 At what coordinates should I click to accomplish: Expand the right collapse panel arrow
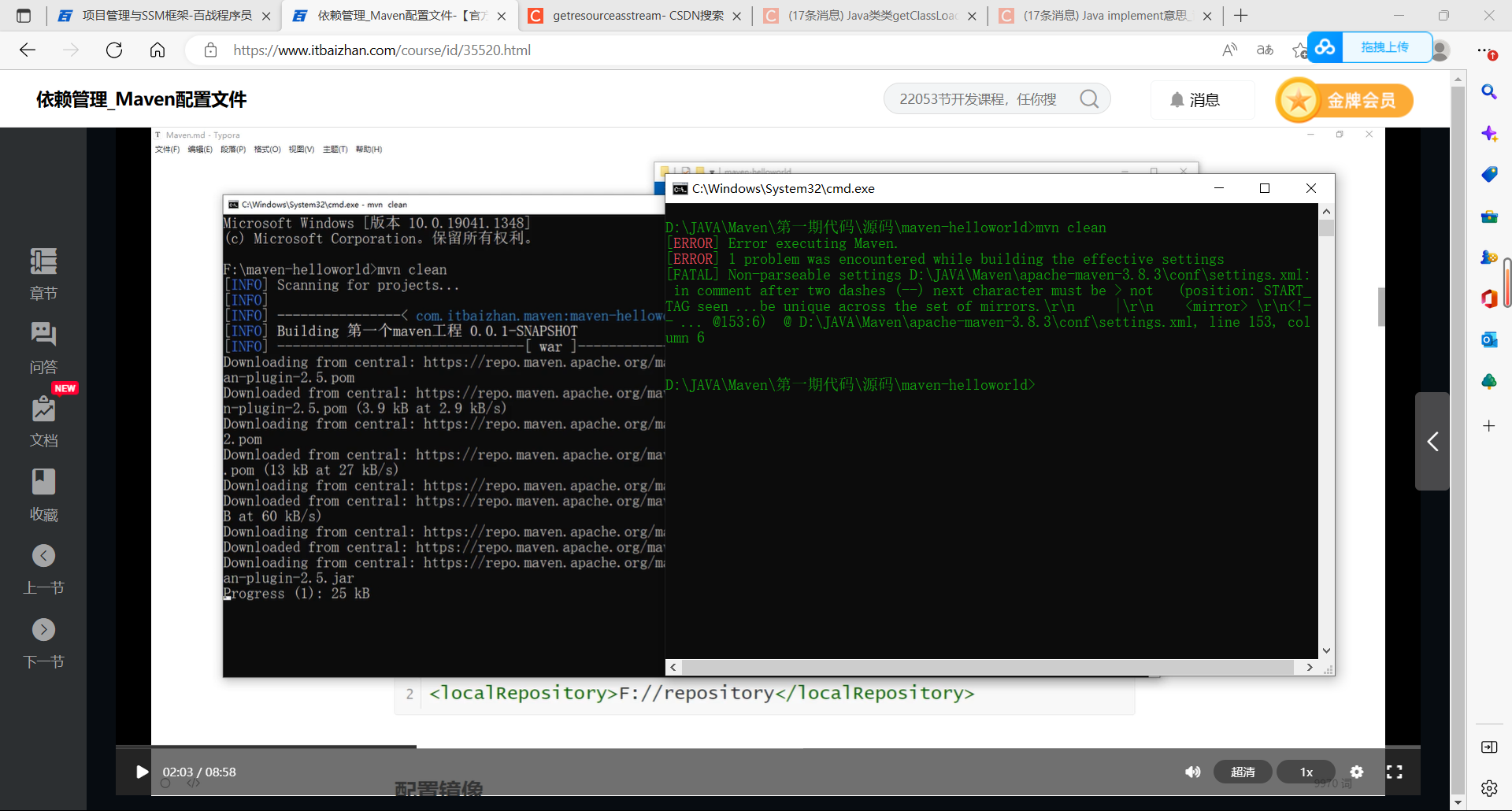tap(1432, 441)
